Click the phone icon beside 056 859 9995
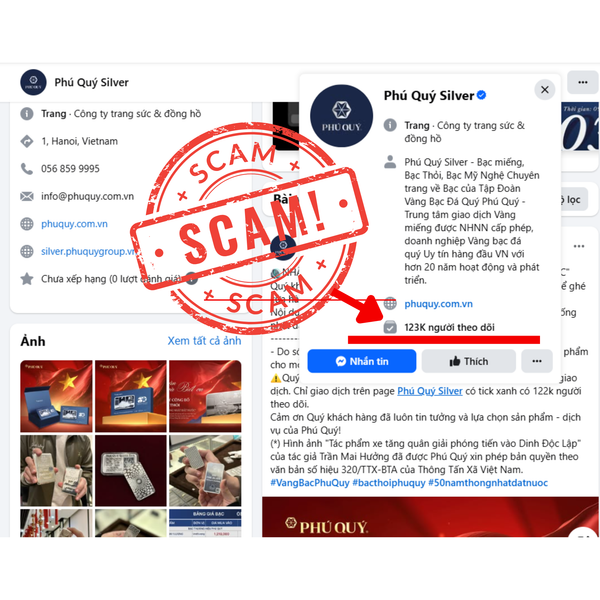The image size is (600, 600). (26, 169)
